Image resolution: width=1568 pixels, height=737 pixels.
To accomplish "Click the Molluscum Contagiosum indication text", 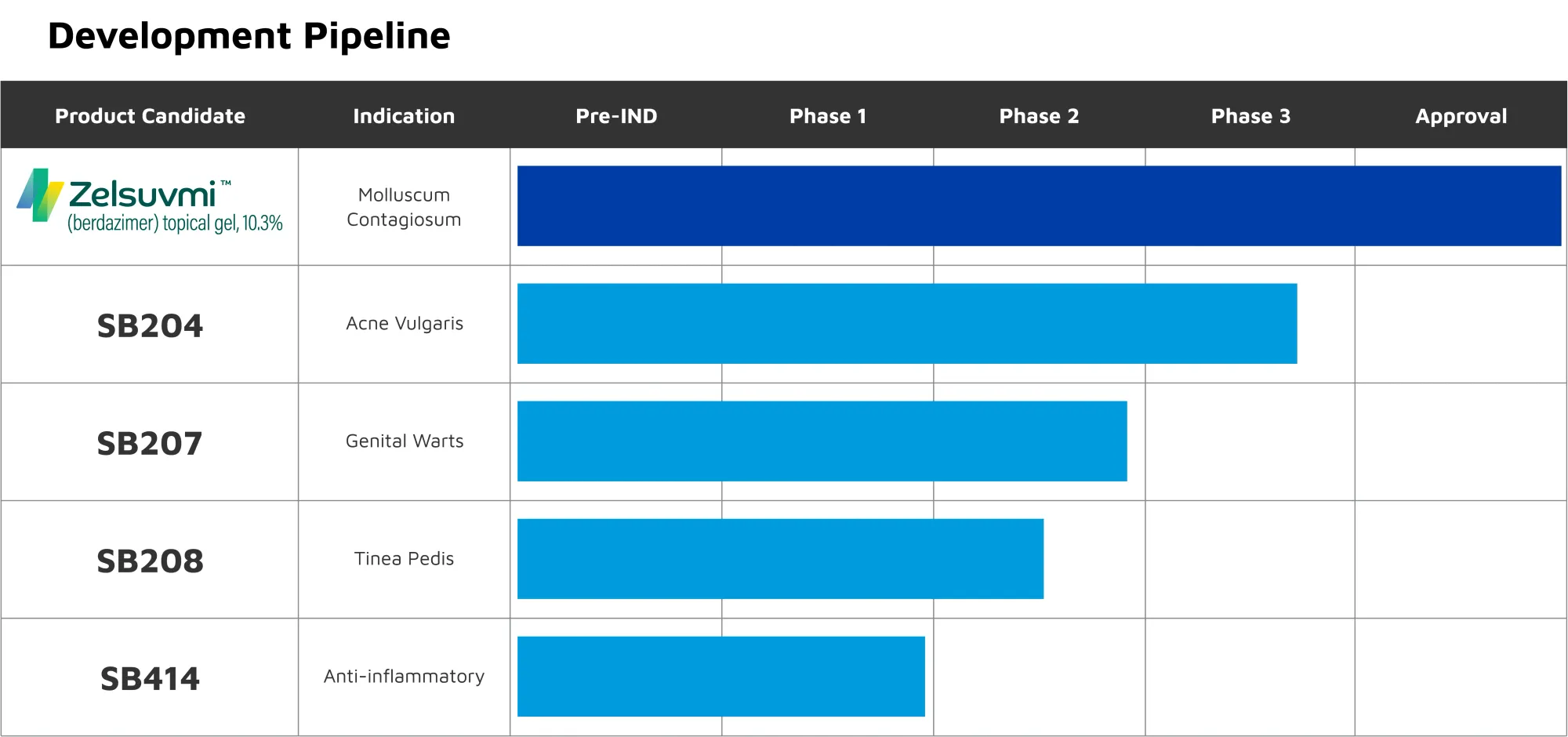I will coord(404,207).
